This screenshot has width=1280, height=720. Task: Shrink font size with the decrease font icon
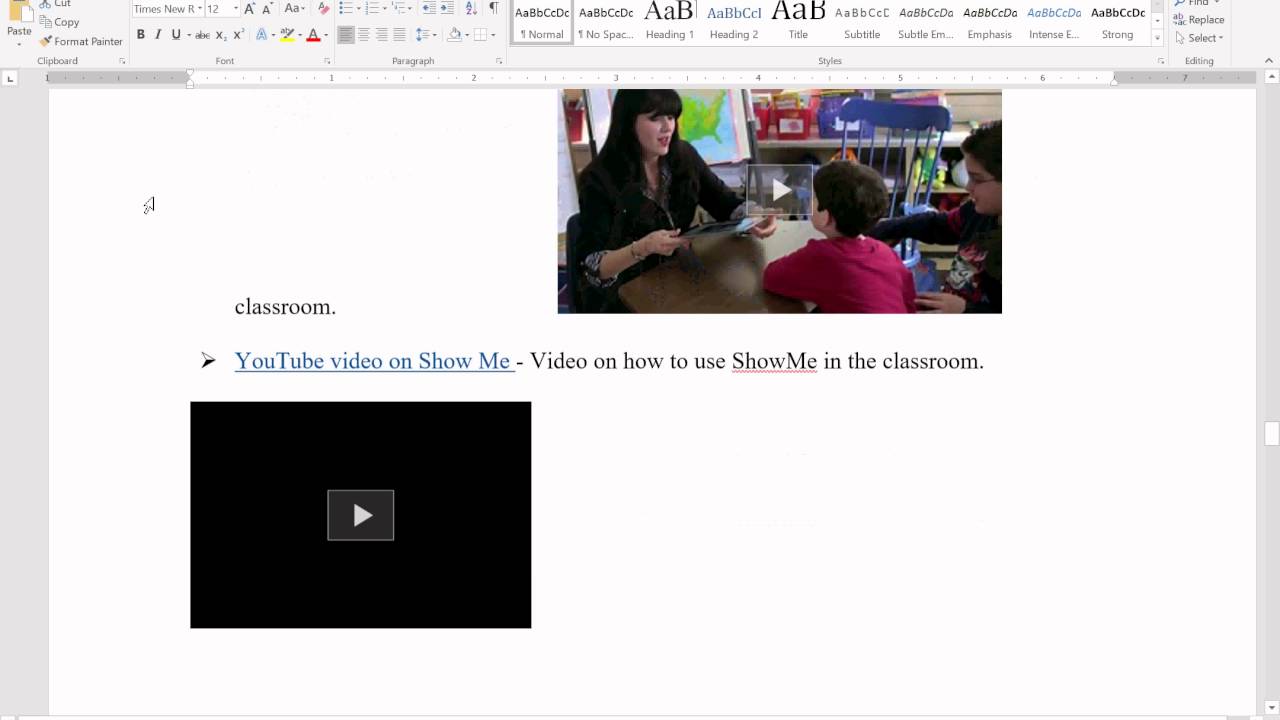pos(267,9)
